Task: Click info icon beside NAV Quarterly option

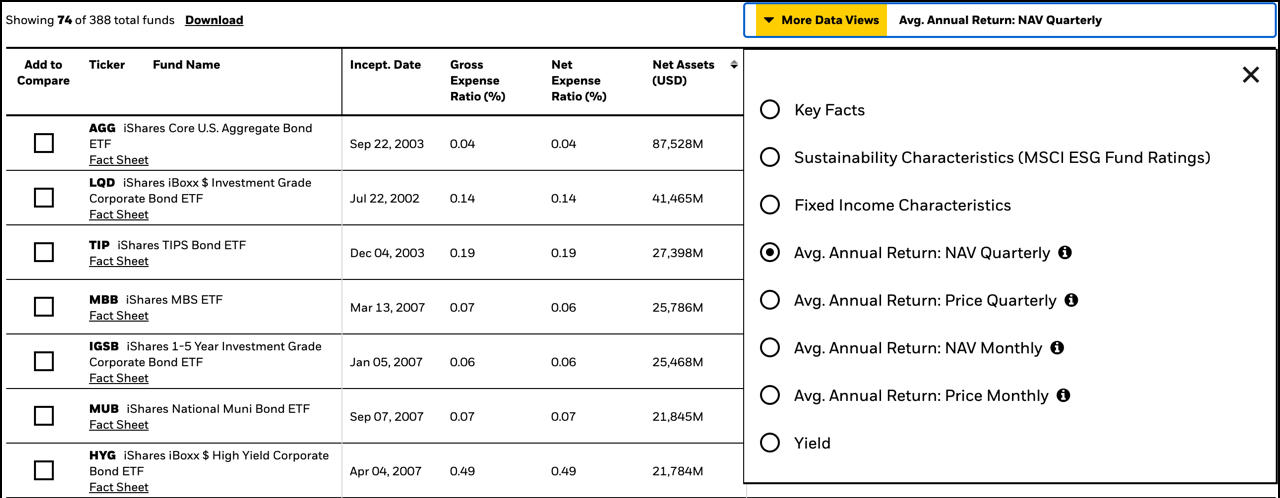Action: tap(1065, 253)
